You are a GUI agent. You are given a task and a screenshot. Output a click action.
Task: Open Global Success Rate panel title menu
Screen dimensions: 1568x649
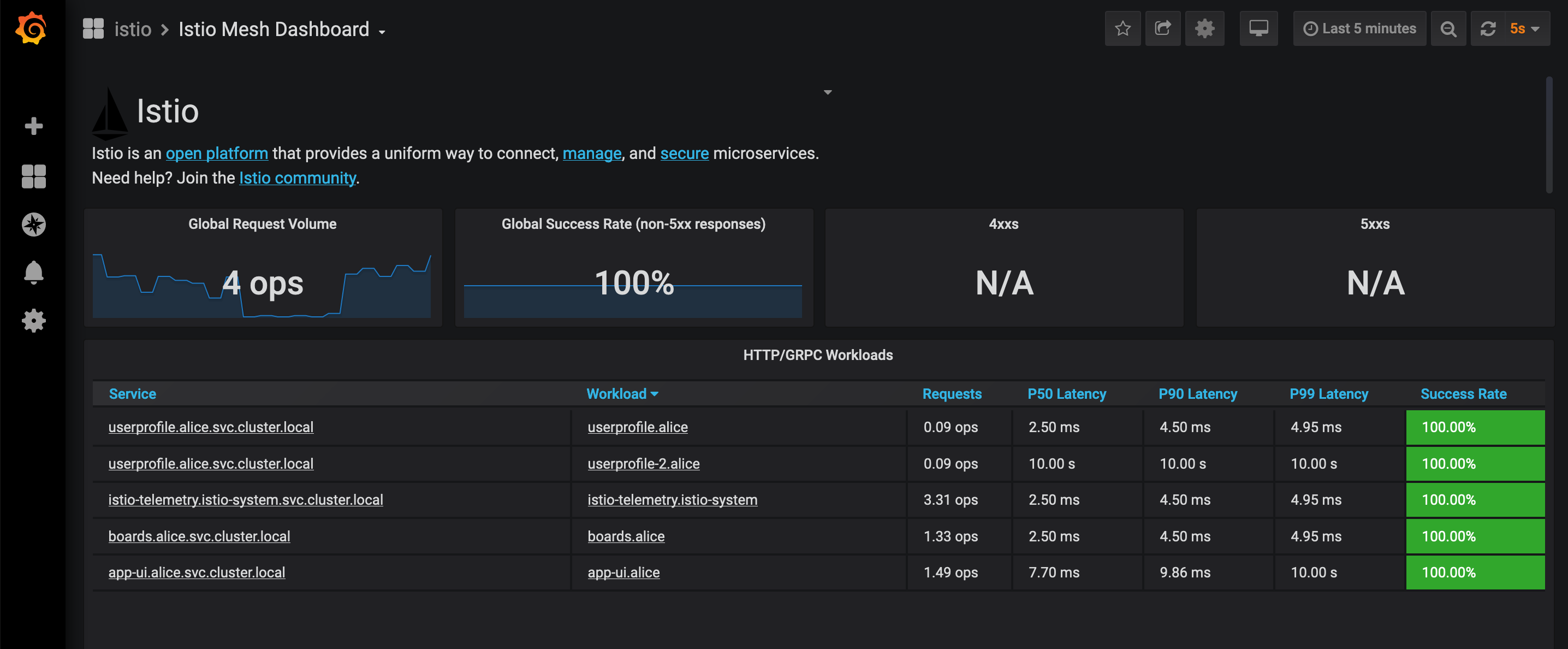(x=633, y=224)
